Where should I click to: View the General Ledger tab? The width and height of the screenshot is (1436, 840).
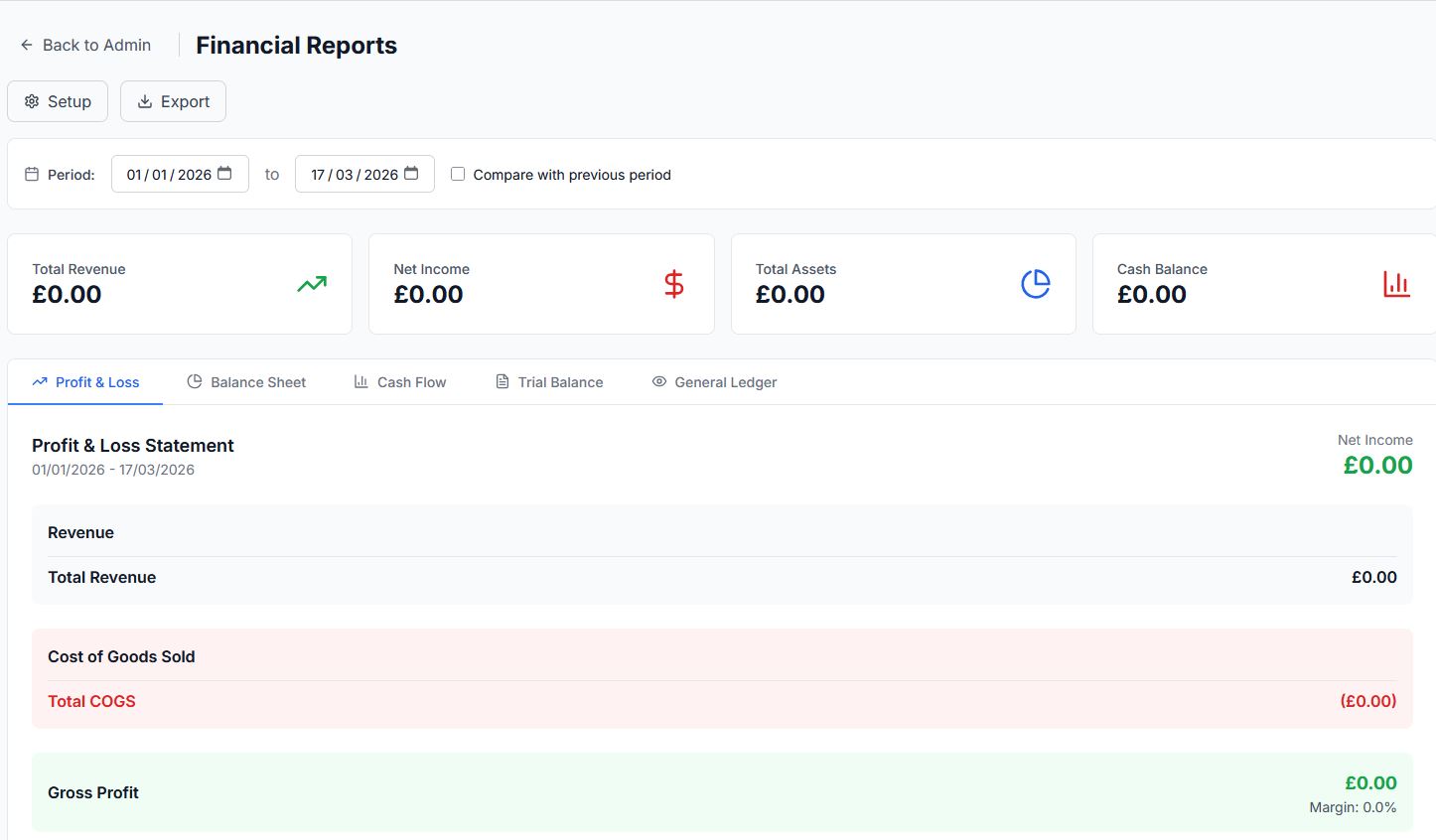click(714, 382)
